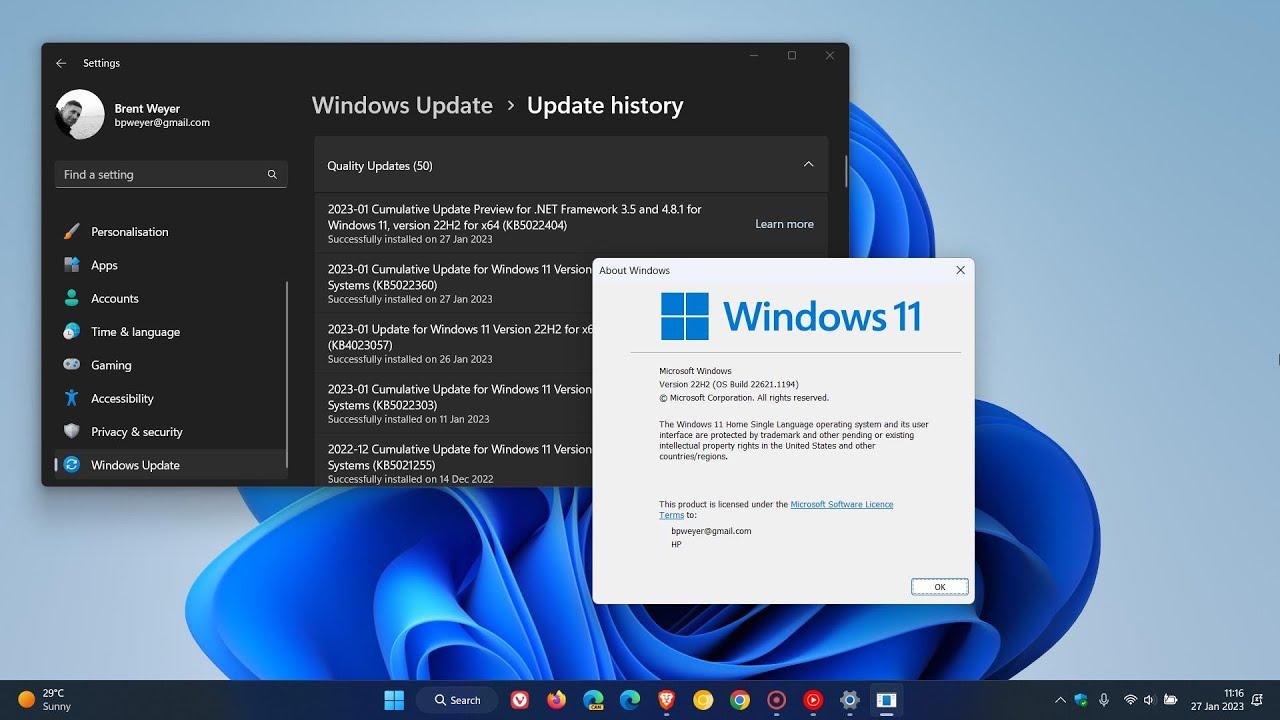
Task: Click Version 22H2 build text in About Windows
Action: (729, 384)
